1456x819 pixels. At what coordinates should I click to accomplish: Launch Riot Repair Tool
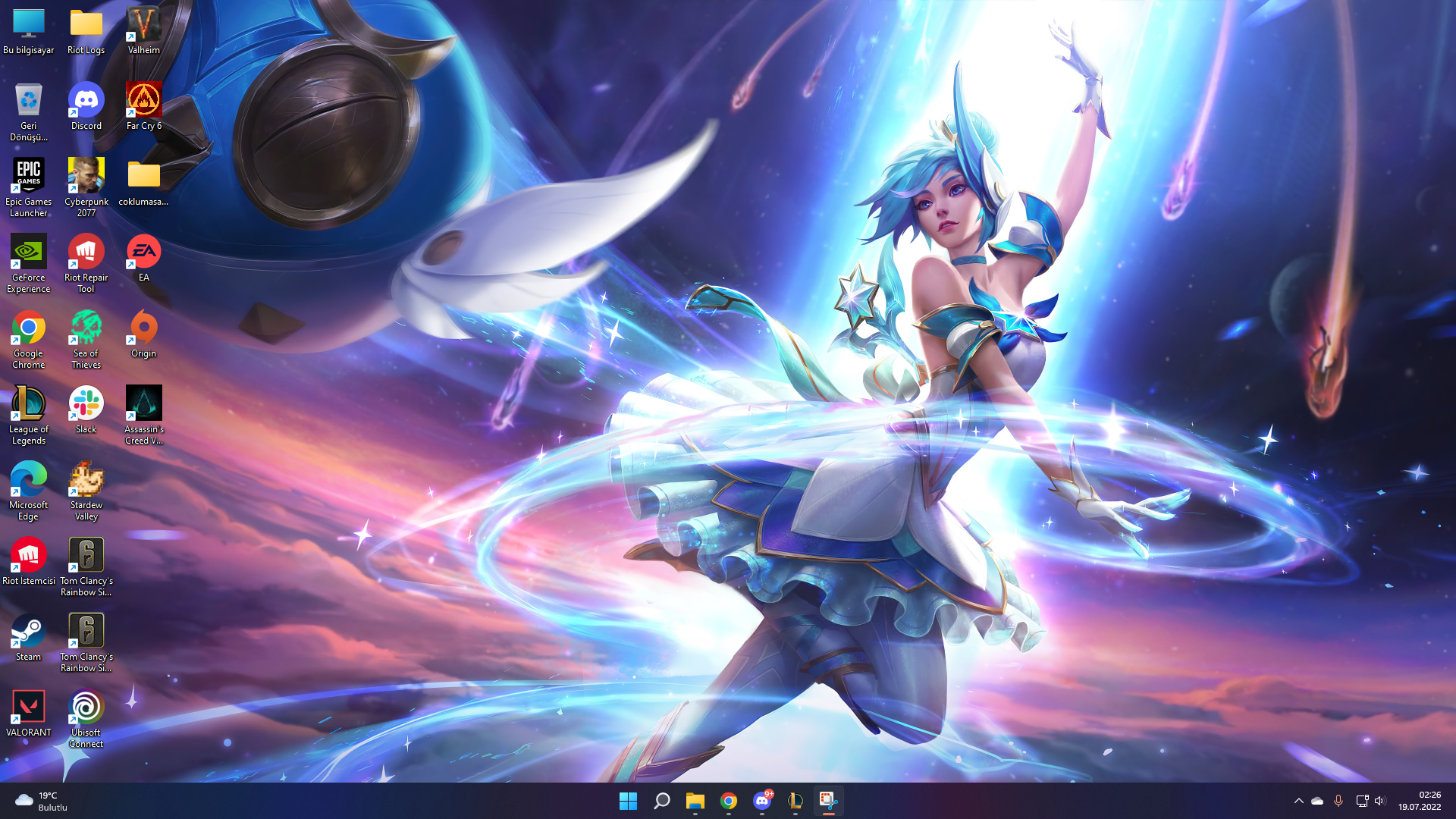point(86,264)
